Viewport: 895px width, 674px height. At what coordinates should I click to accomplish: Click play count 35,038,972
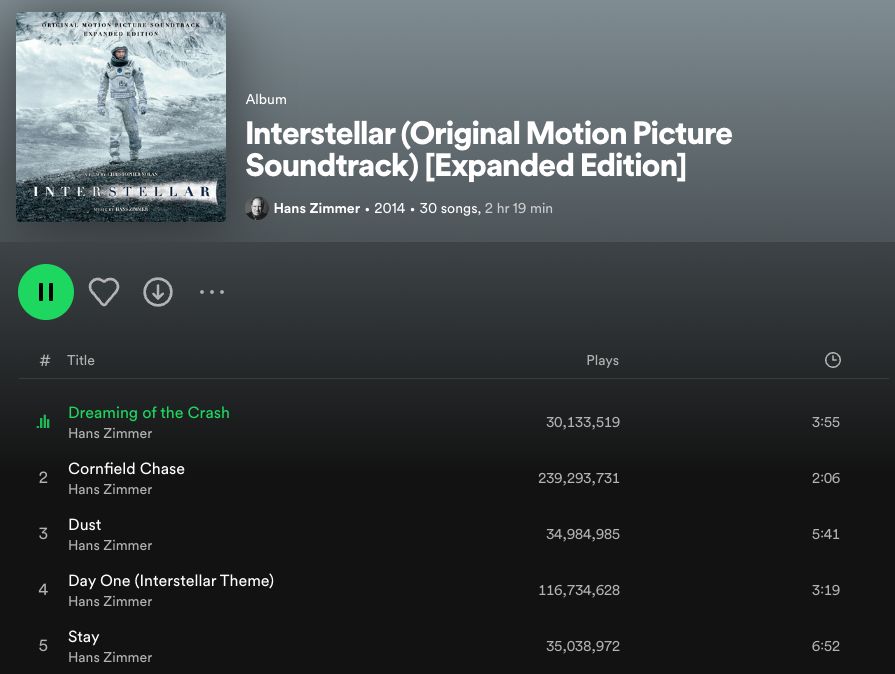pos(583,645)
